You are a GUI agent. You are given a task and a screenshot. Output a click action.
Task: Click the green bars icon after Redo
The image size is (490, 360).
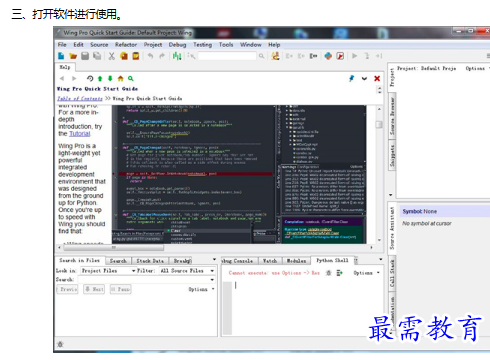tap(177, 56)
